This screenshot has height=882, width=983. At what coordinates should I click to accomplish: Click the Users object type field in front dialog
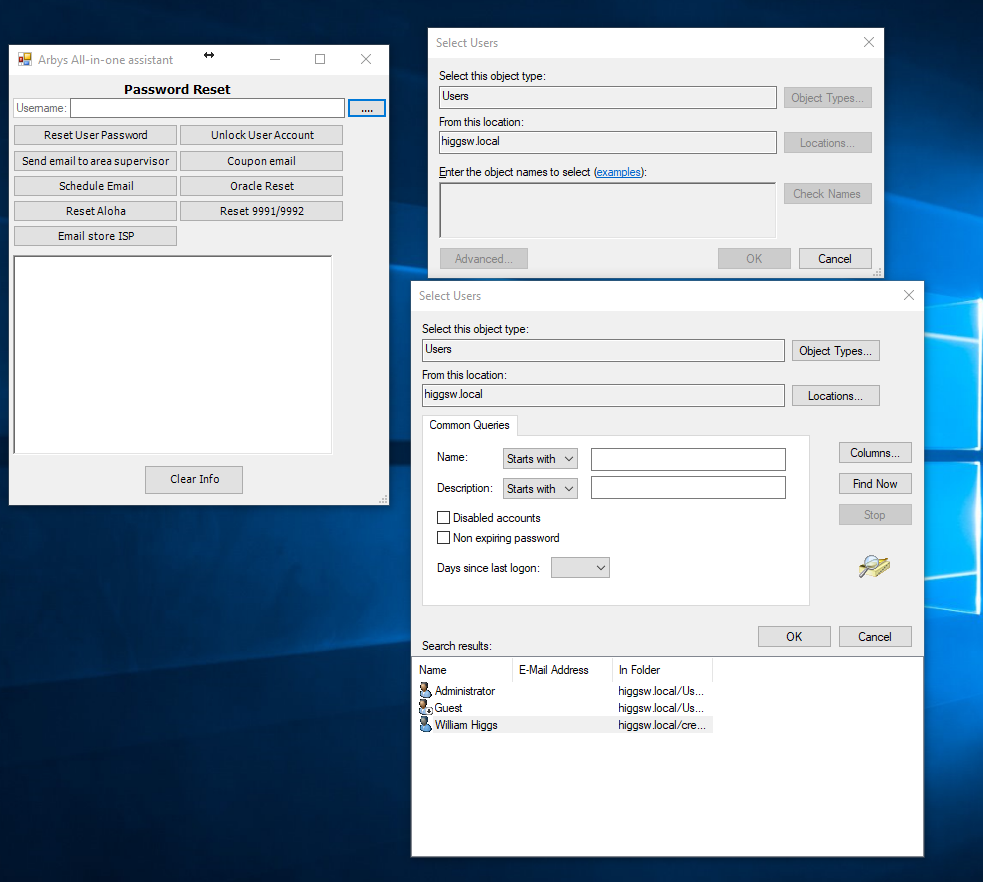point(603,350)
